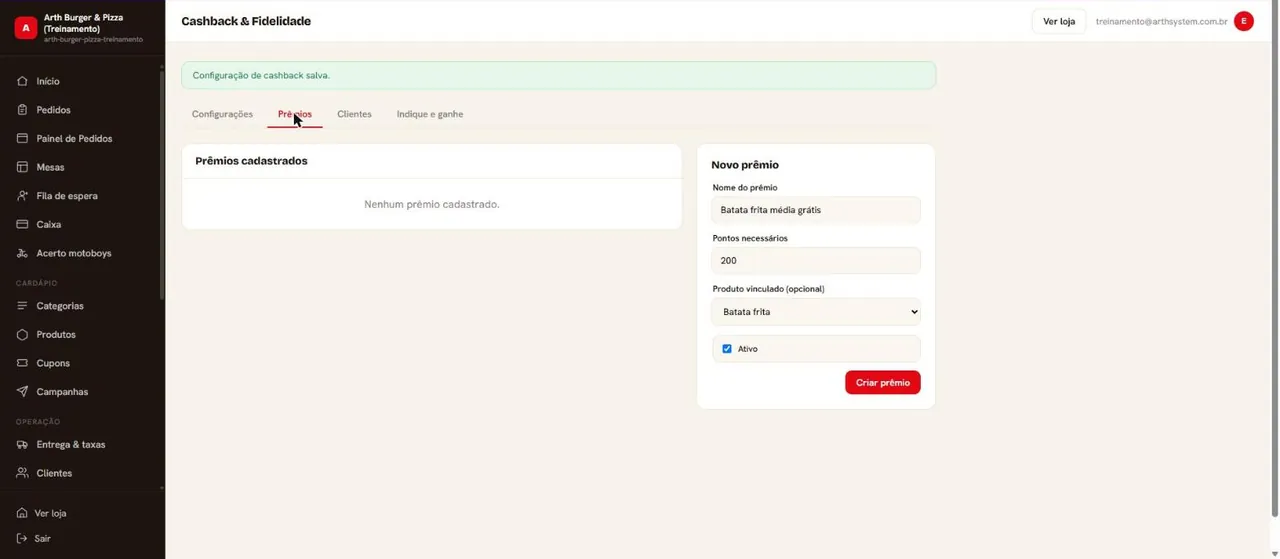Click the Caixa card icon
1280x559 pixels.
[x=22, y=225]
